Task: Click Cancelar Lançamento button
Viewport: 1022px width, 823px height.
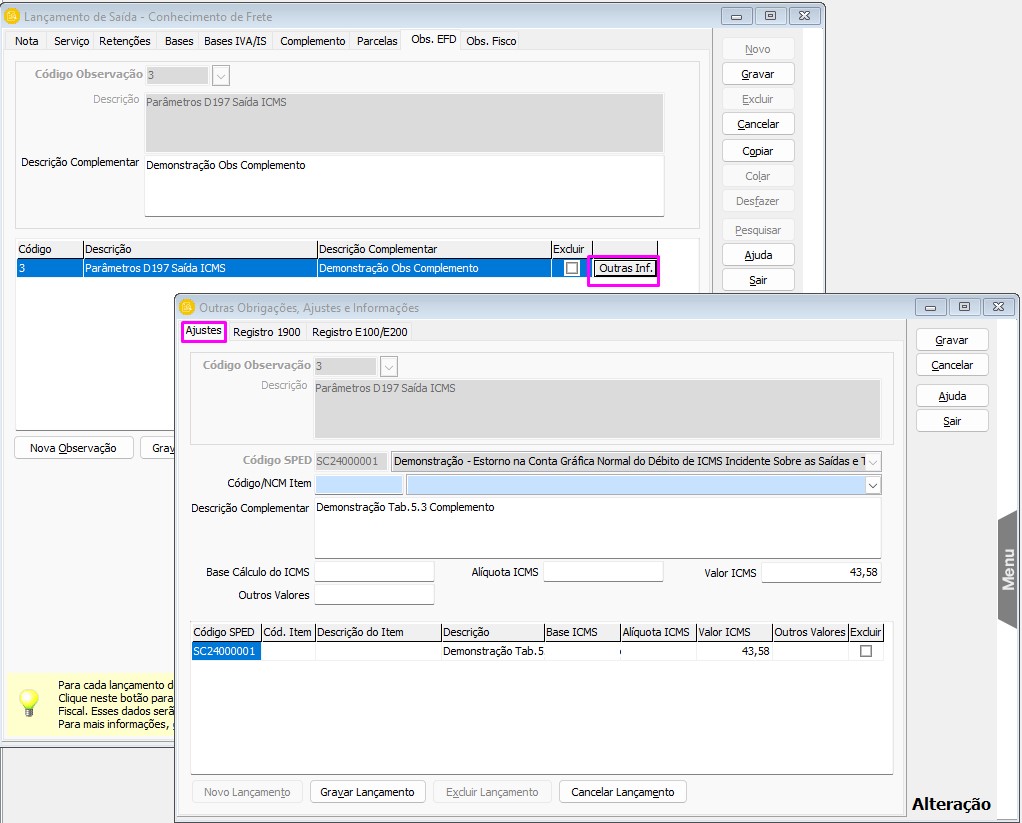Action: [x=622, y=792]
